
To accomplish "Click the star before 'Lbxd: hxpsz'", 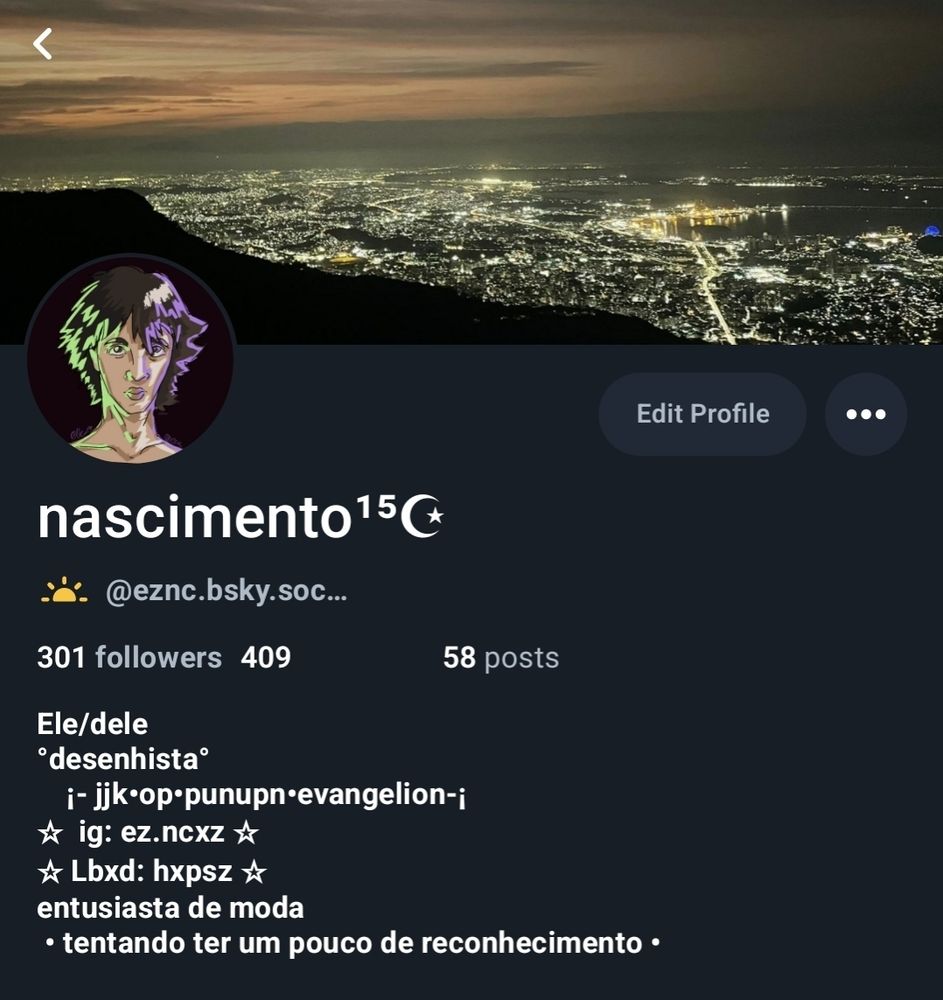I will pyautogui.click(x=50, y=872).
